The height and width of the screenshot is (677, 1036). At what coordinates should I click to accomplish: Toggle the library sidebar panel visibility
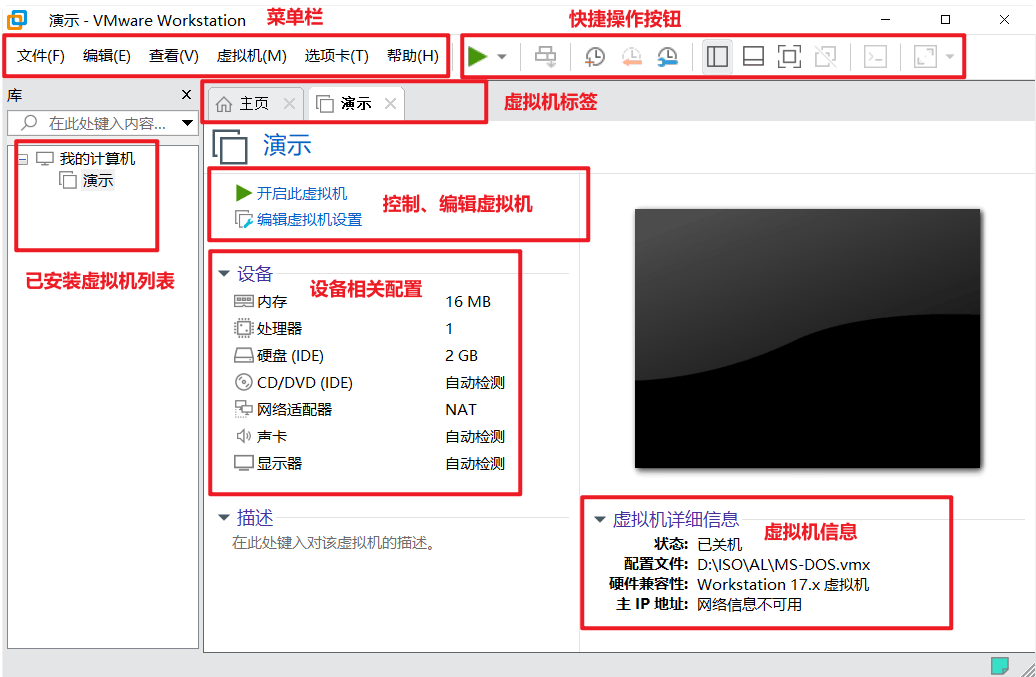pos(717,56)
